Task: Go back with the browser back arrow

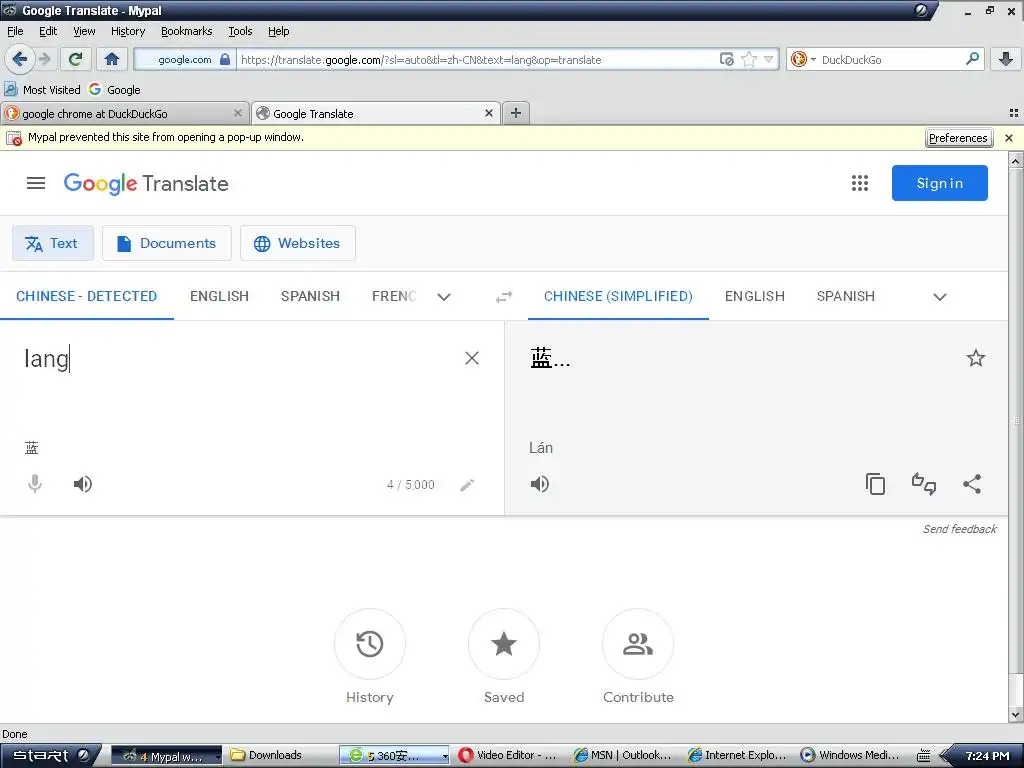Action: pyautogui.click(x=19, y=59)
